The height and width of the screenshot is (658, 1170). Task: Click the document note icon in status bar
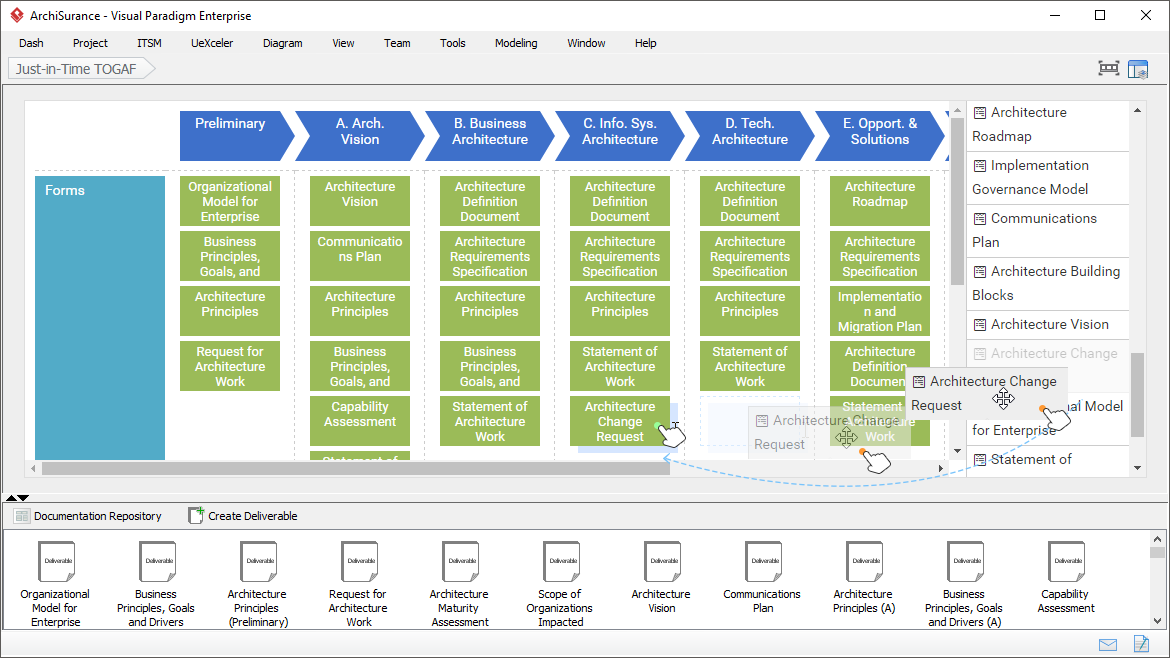click(1141, 644)
